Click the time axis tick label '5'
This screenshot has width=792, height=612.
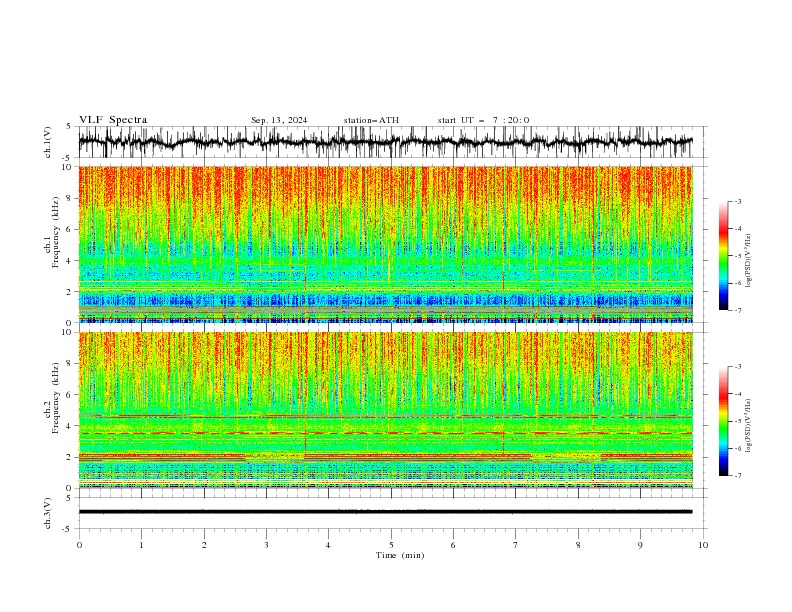[391, 545]
